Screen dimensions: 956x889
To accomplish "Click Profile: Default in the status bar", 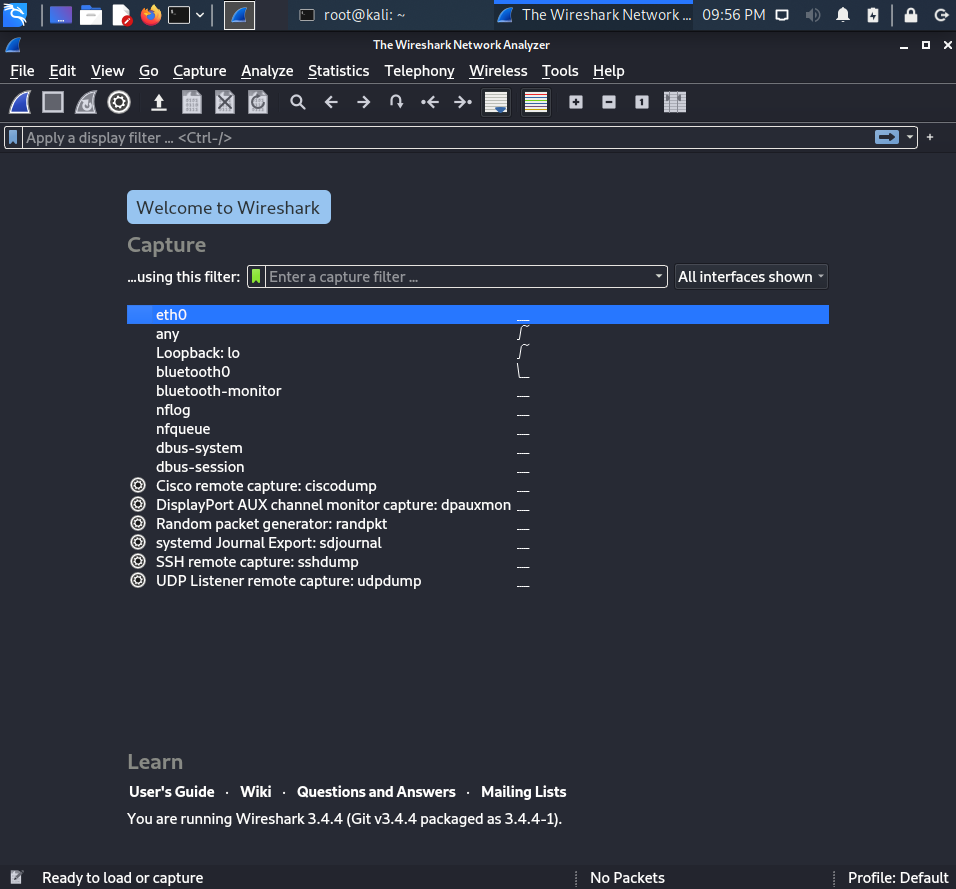I will click(898, 878).
